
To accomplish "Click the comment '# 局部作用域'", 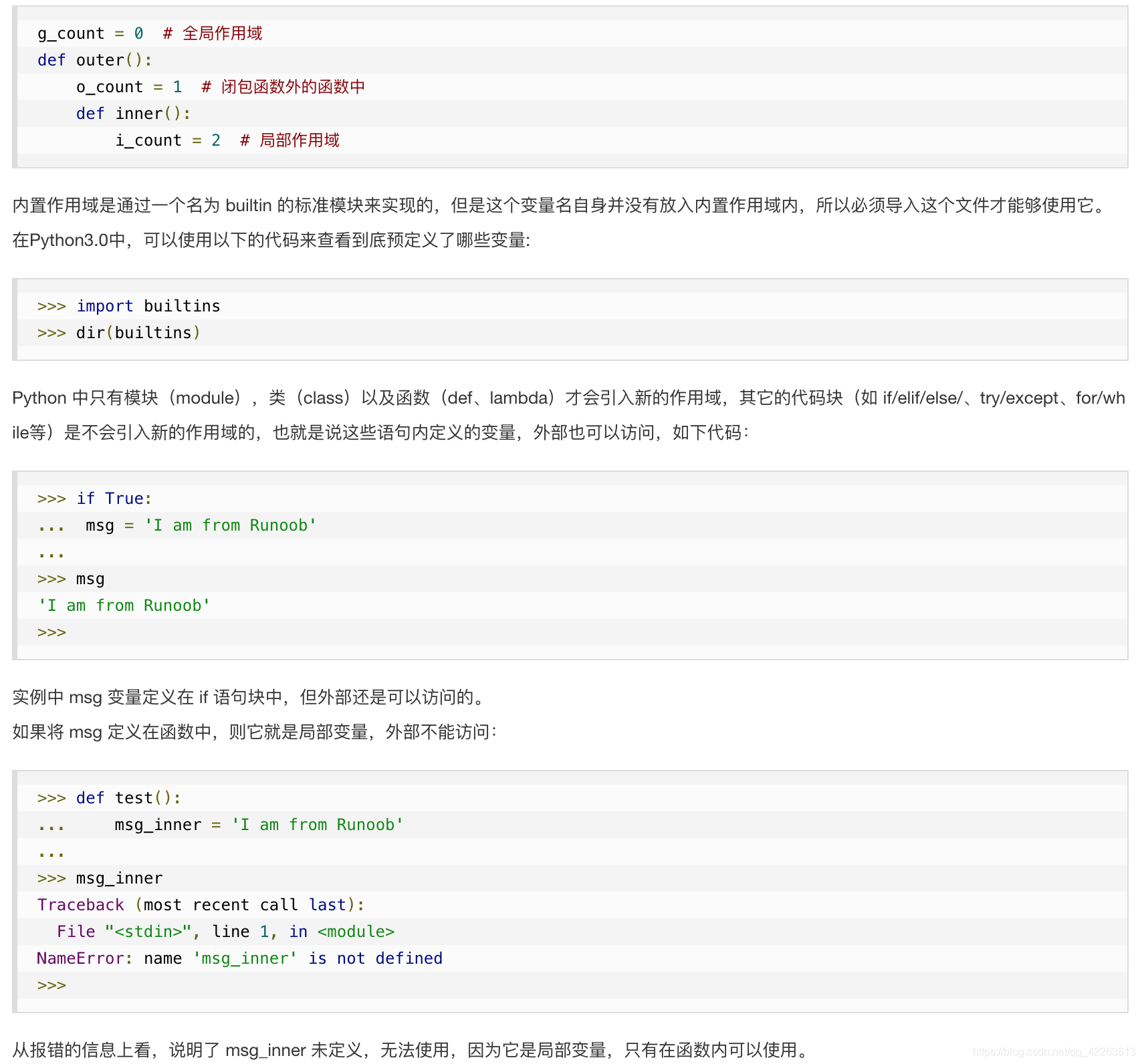I will point(290,140).
